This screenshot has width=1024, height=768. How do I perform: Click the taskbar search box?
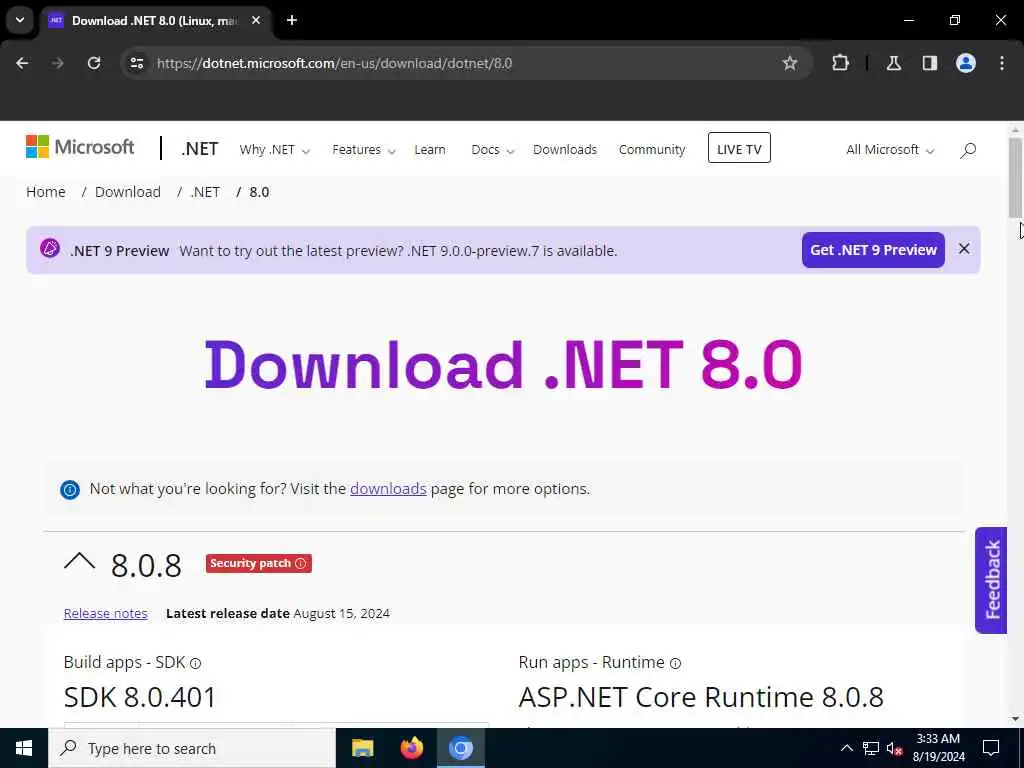click(x=191, y=748)
